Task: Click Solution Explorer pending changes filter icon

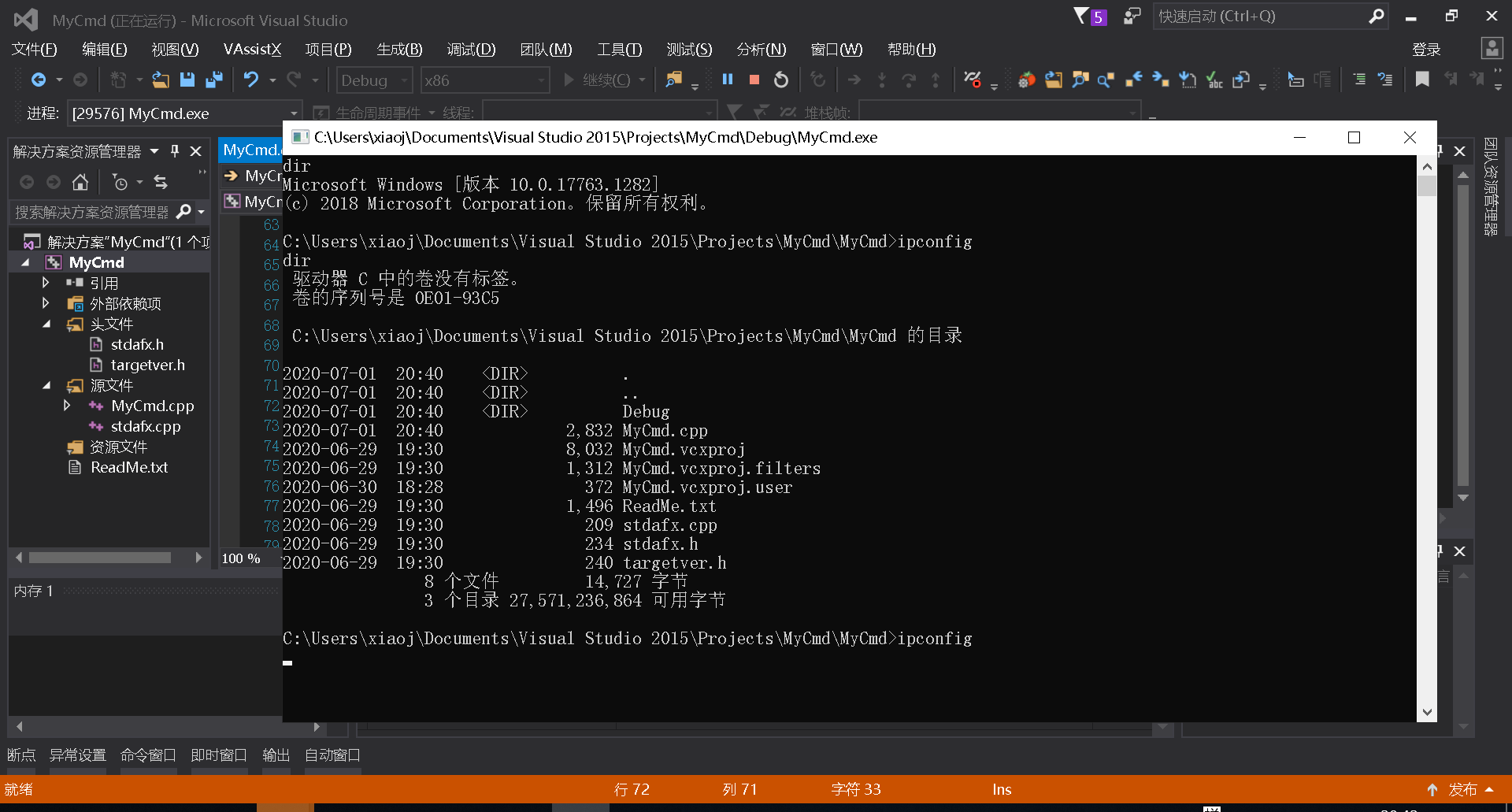Action: [120, 183]
